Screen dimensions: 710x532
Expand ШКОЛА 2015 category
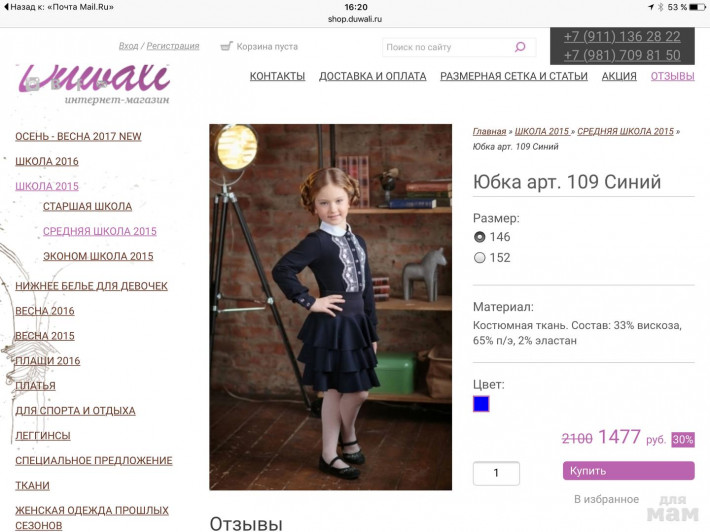tap(47, 186)
